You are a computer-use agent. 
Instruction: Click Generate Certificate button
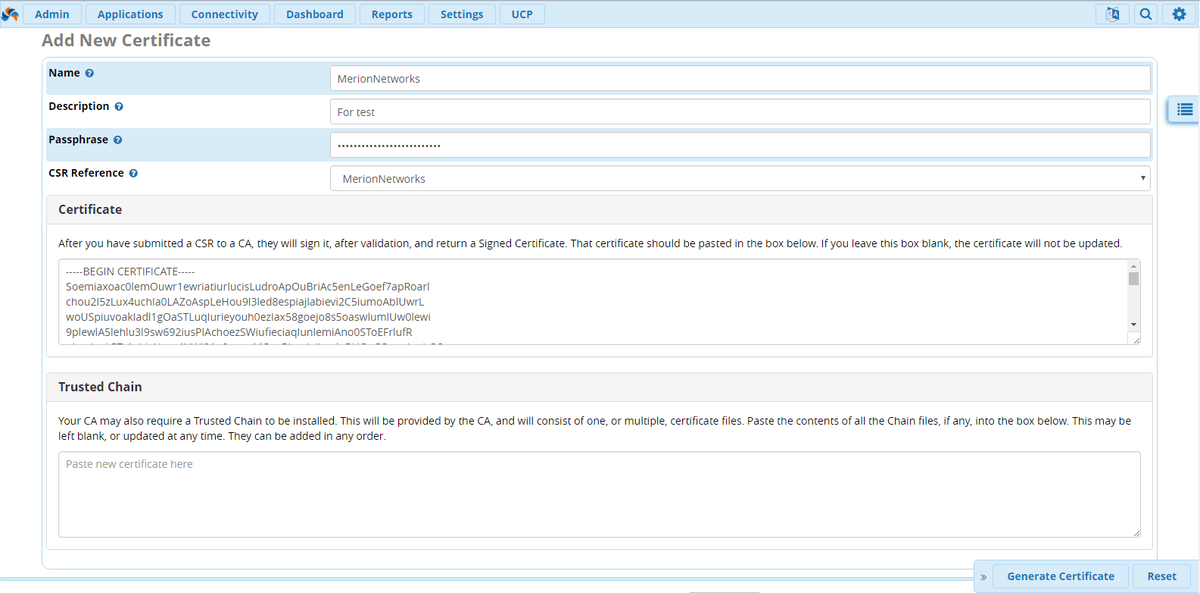[1060, 576]
